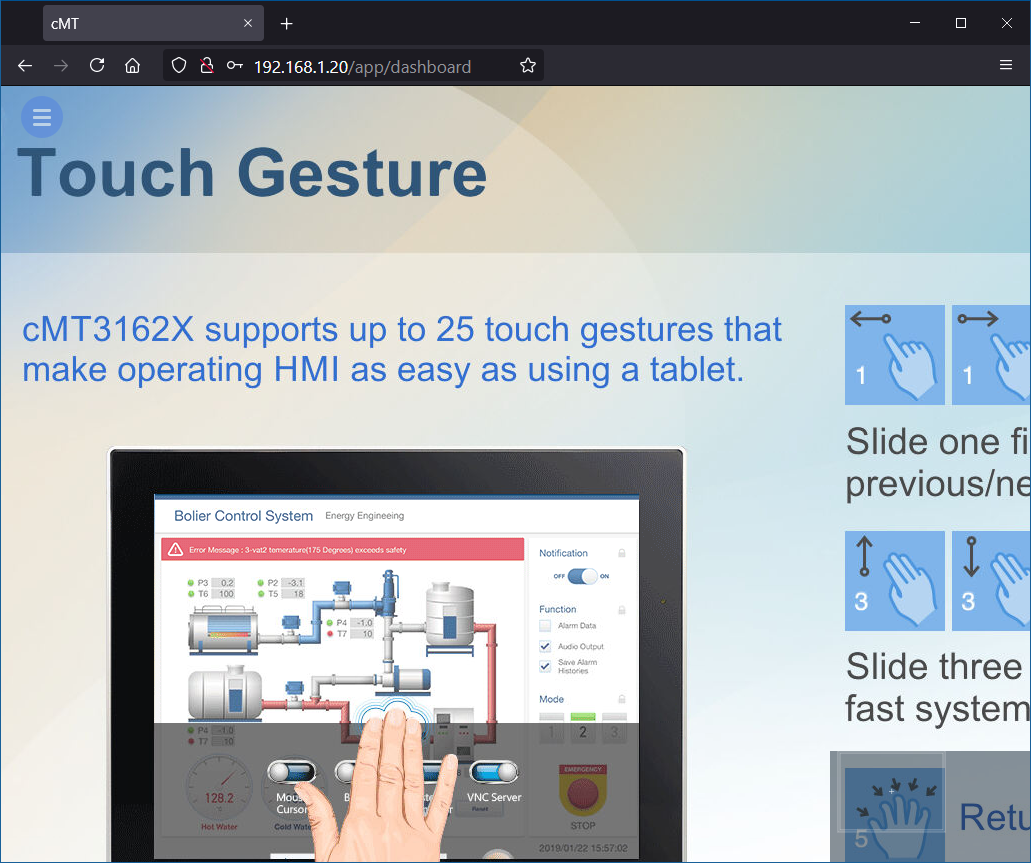This screenshot has height=863, width=1031.
Task: Reload the current page
Action: point(97,66)
